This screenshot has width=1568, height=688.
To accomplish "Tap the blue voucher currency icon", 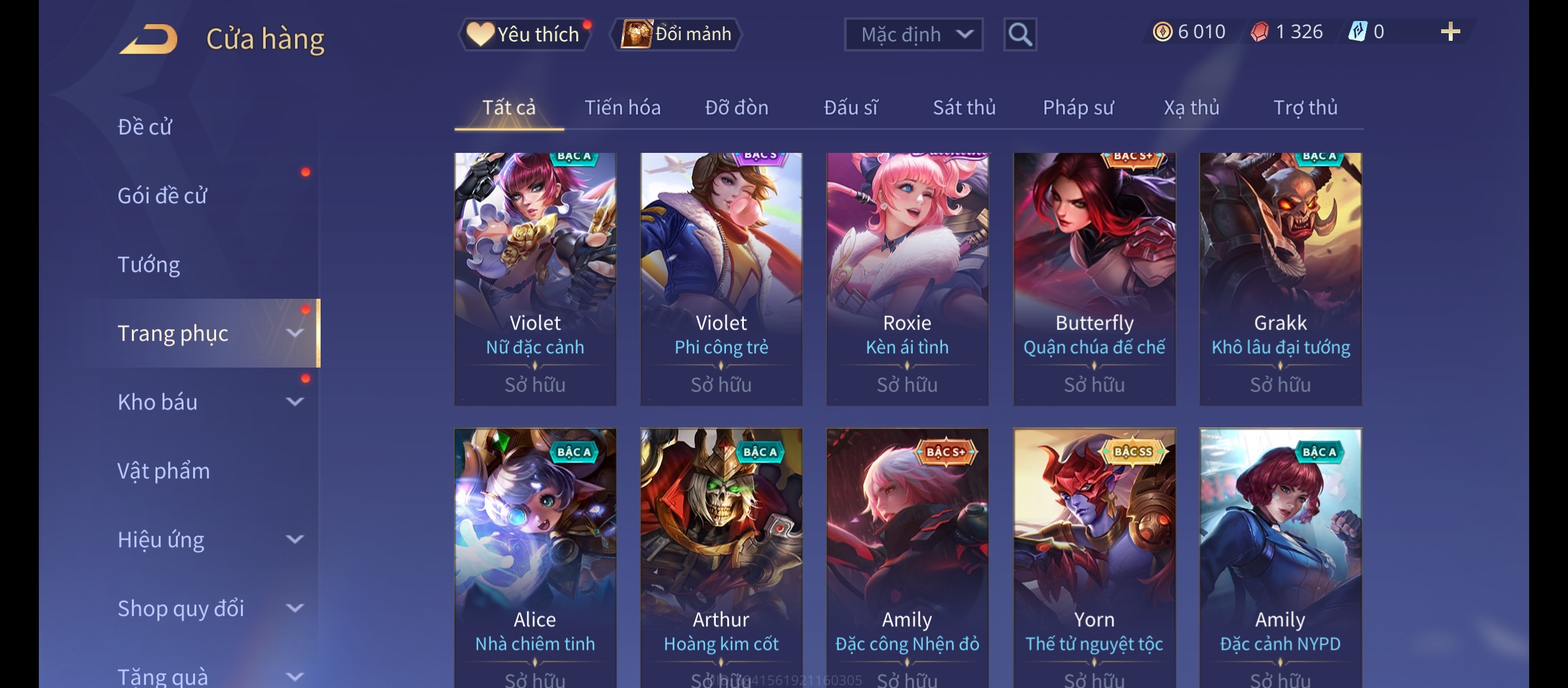I will click(1358, 32).
